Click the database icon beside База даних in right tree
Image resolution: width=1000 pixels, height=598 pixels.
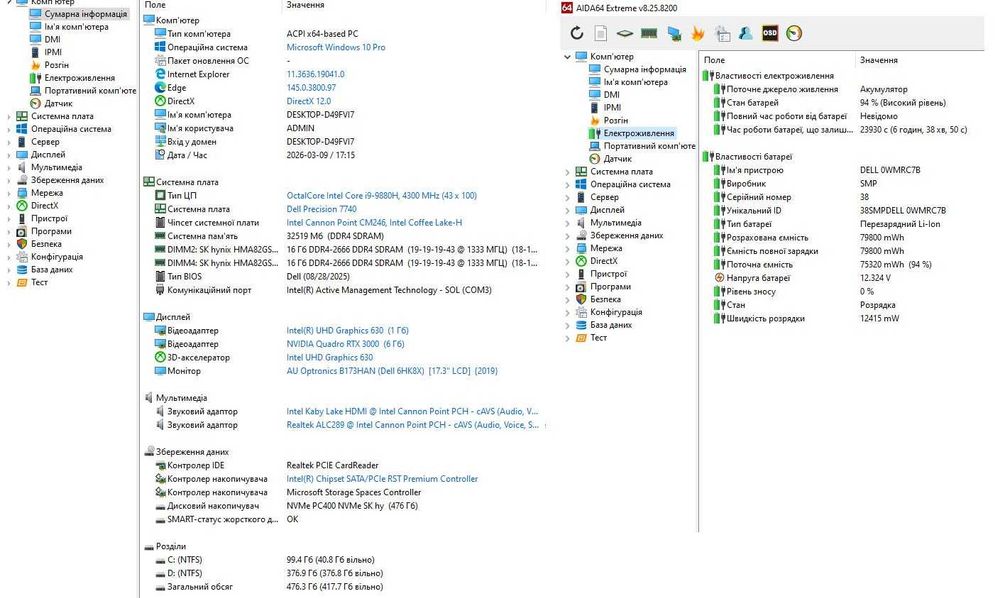point(581,325)
